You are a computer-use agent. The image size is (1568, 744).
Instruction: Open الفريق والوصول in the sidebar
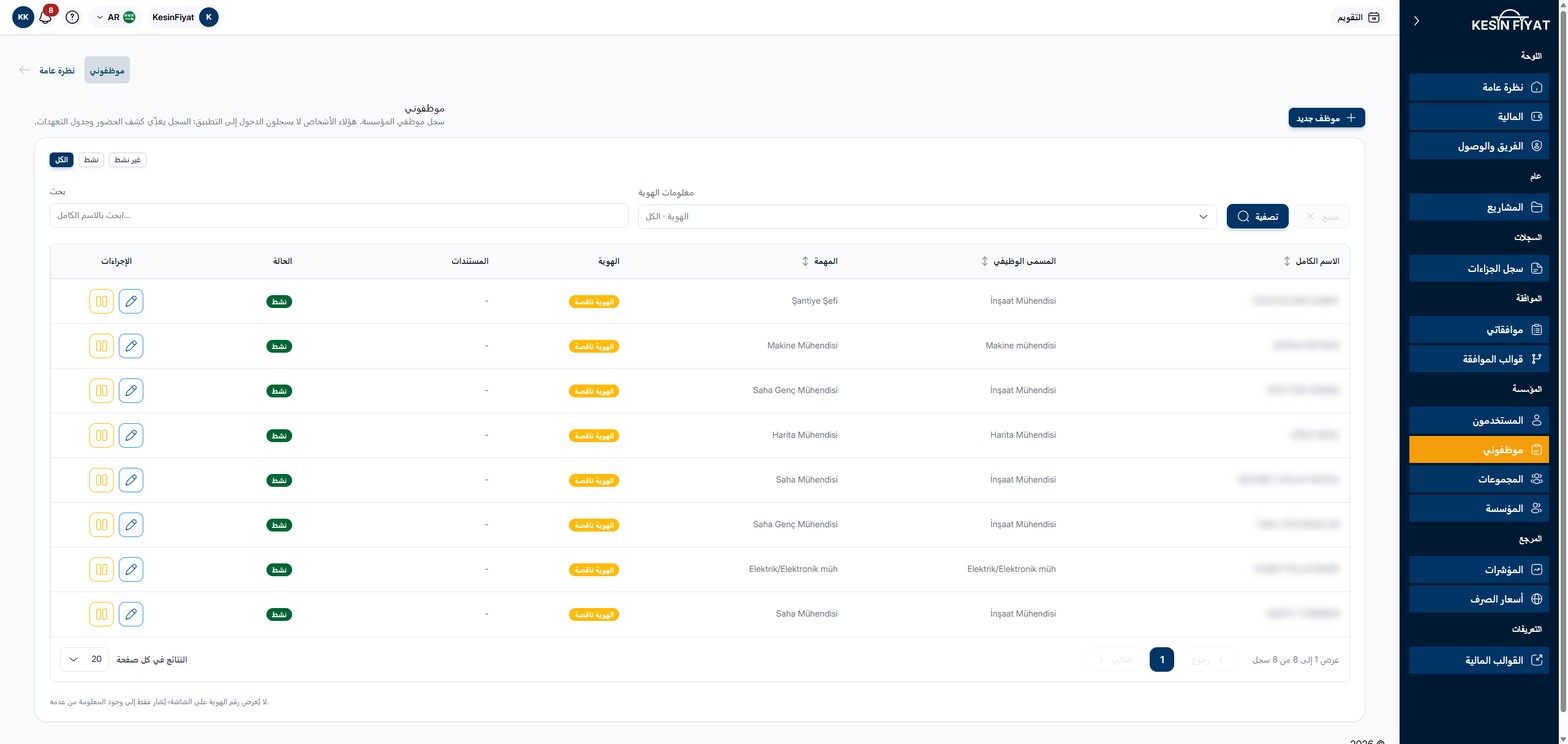tap(1479, 146)
